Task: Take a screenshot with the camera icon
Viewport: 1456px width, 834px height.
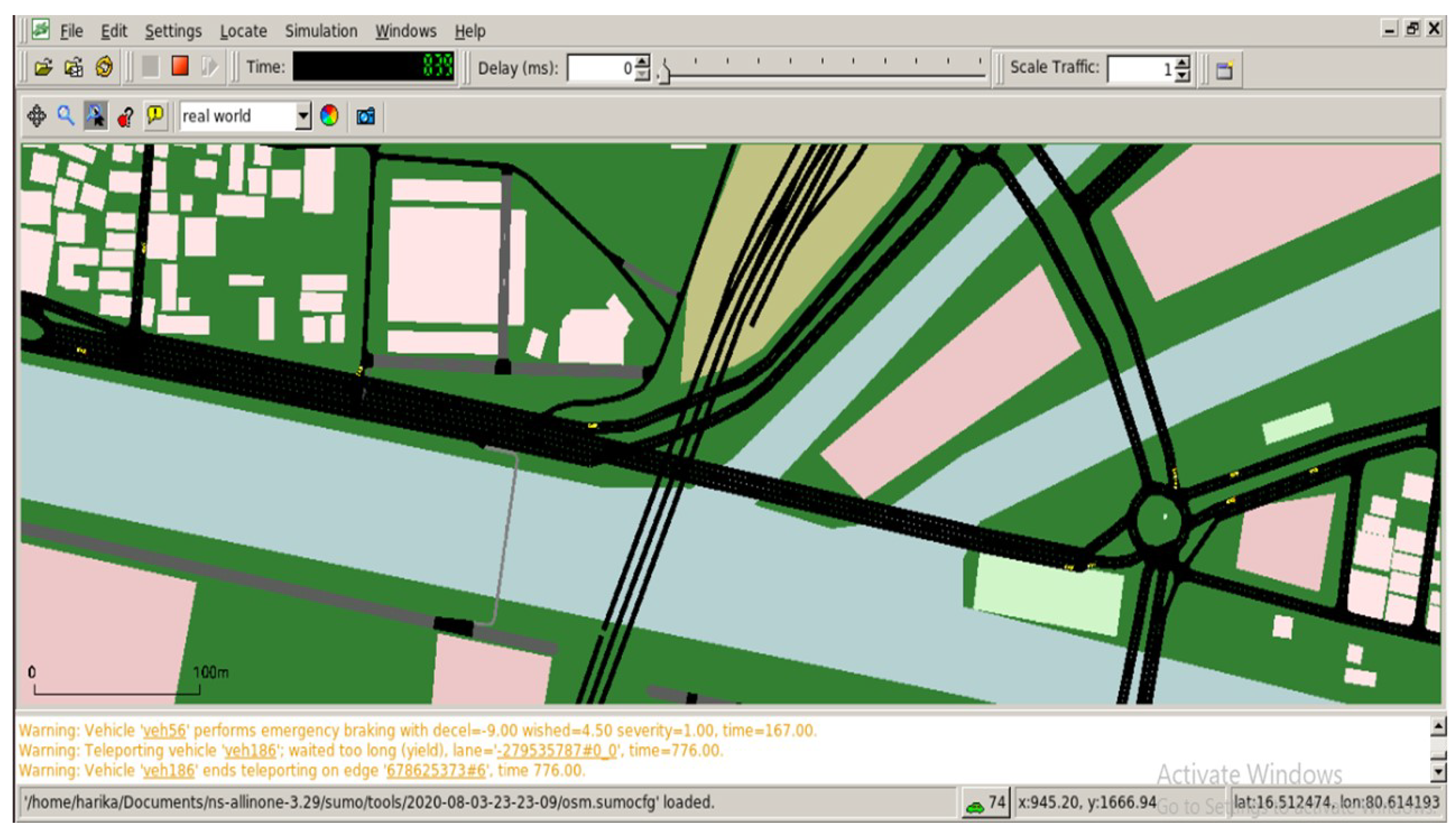Action: tap(365, 116)
